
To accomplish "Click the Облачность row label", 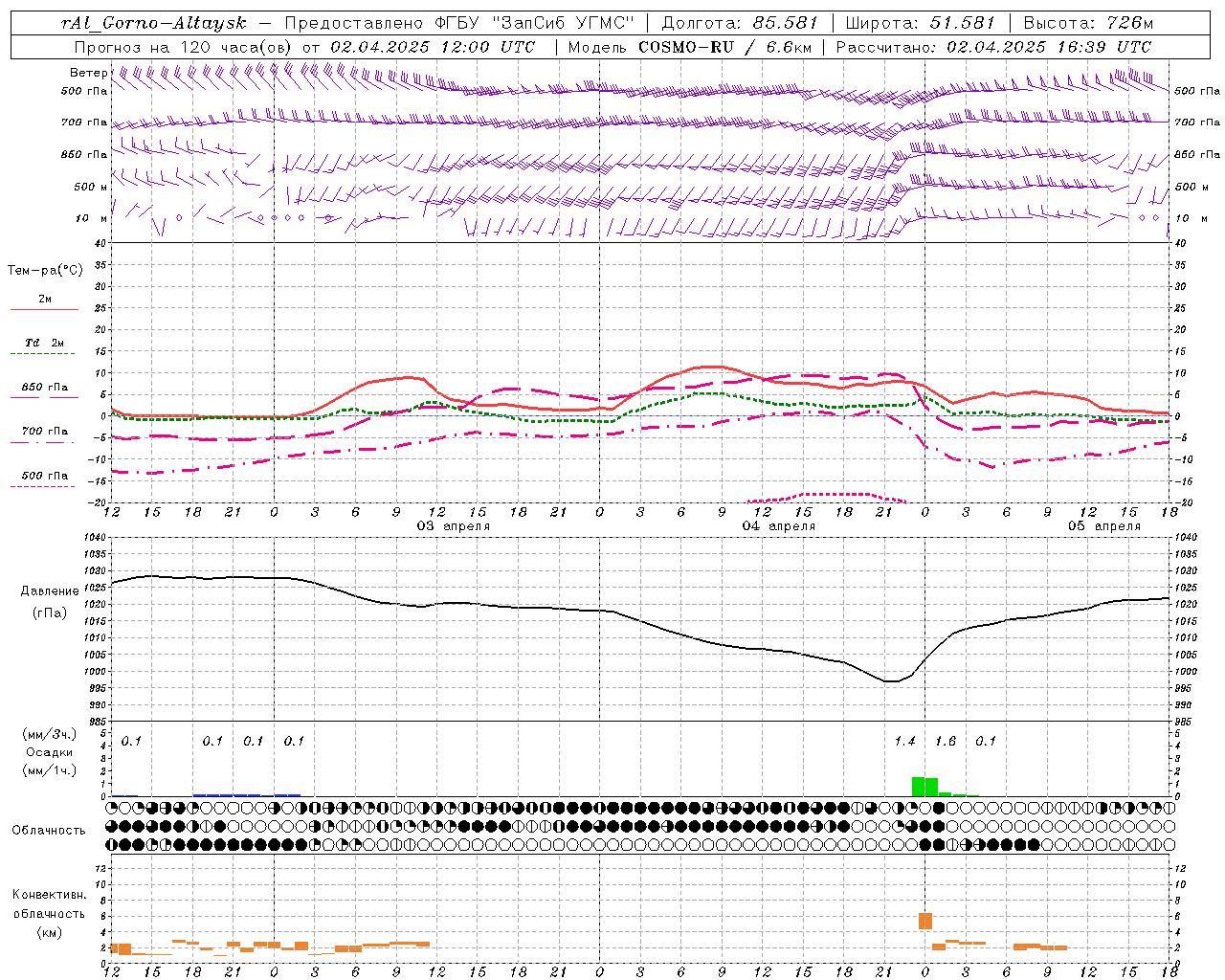I will 49,831.
